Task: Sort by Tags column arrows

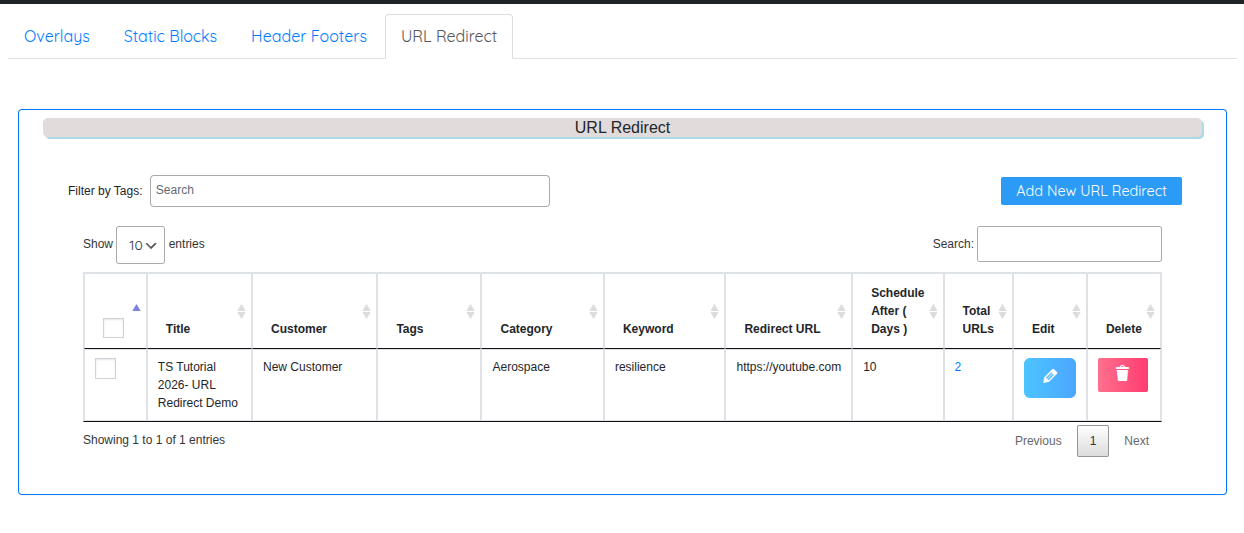Action: pyautogui.click(x=470, y=311)
